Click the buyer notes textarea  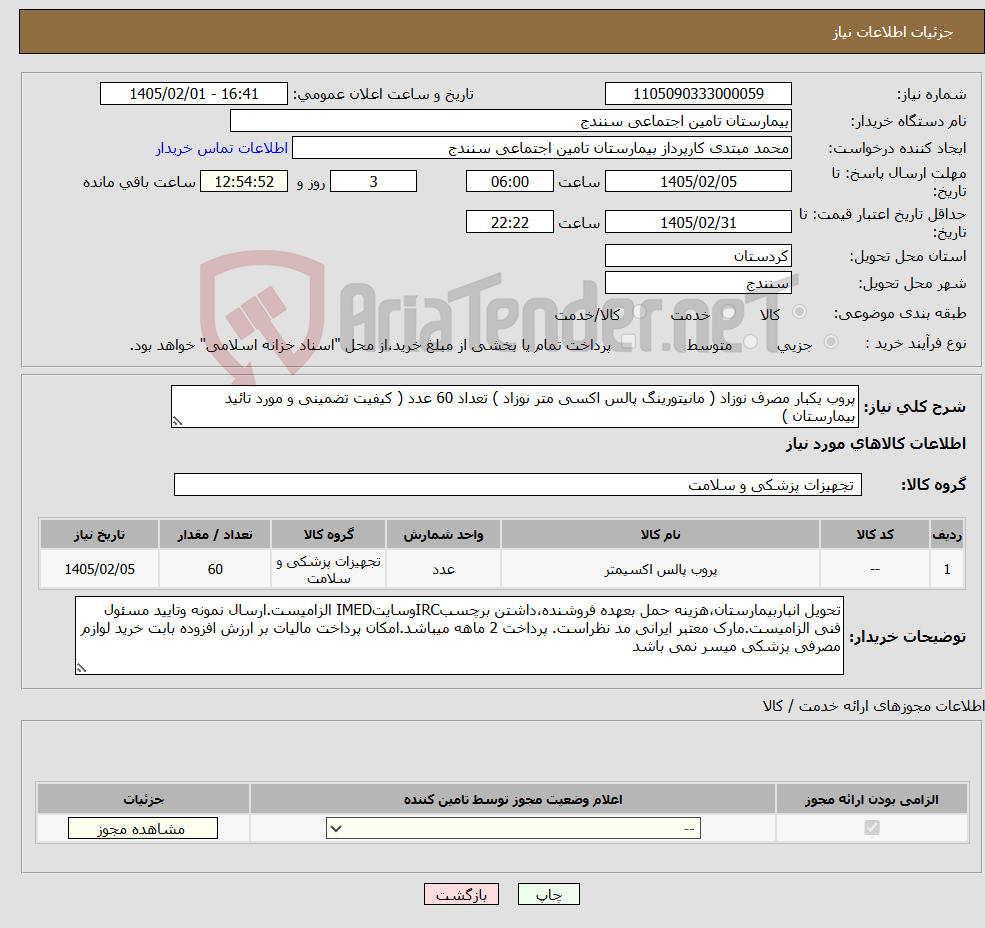[x=459, y=635]
